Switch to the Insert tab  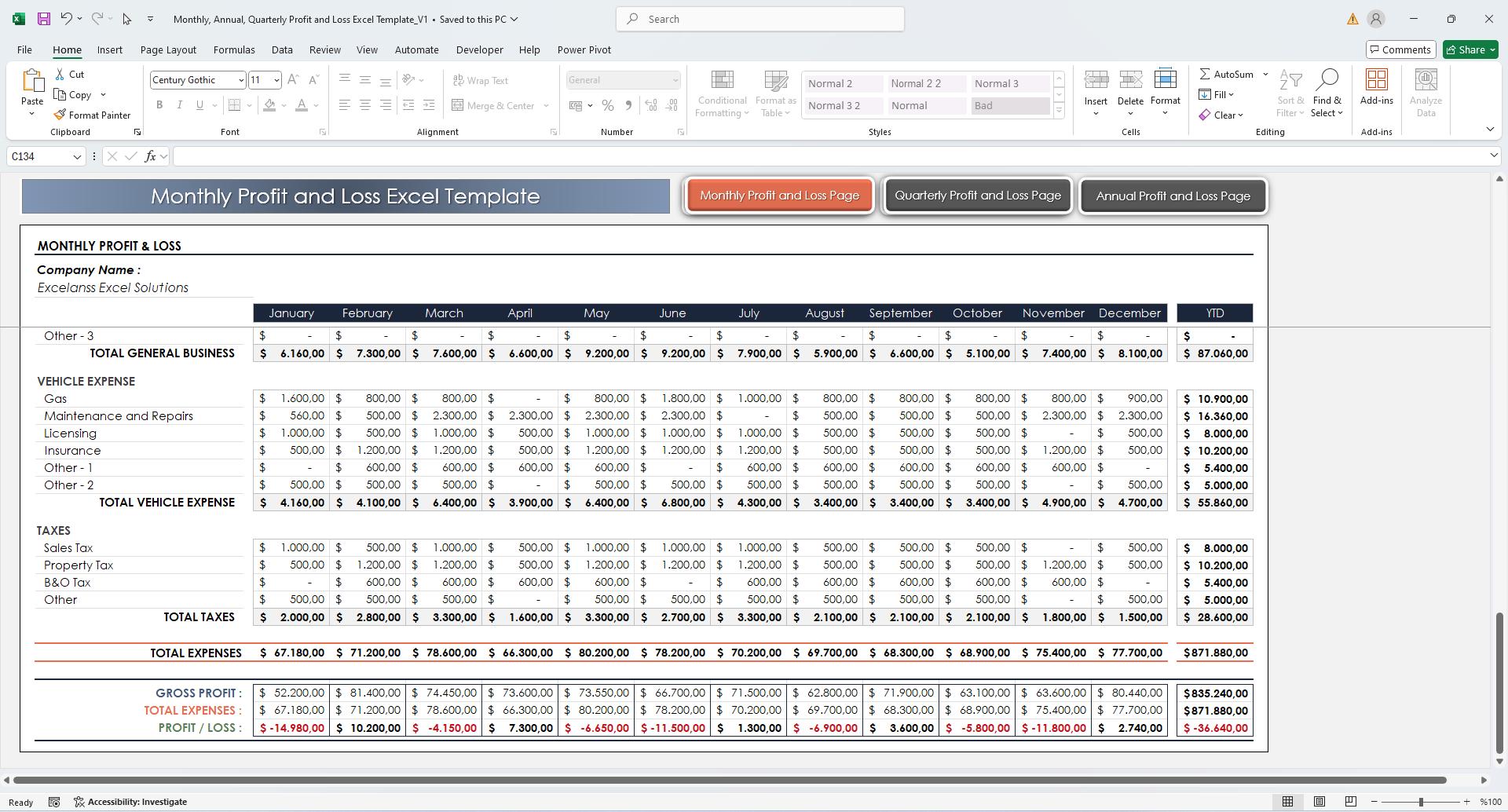click(x=110, y=49)
